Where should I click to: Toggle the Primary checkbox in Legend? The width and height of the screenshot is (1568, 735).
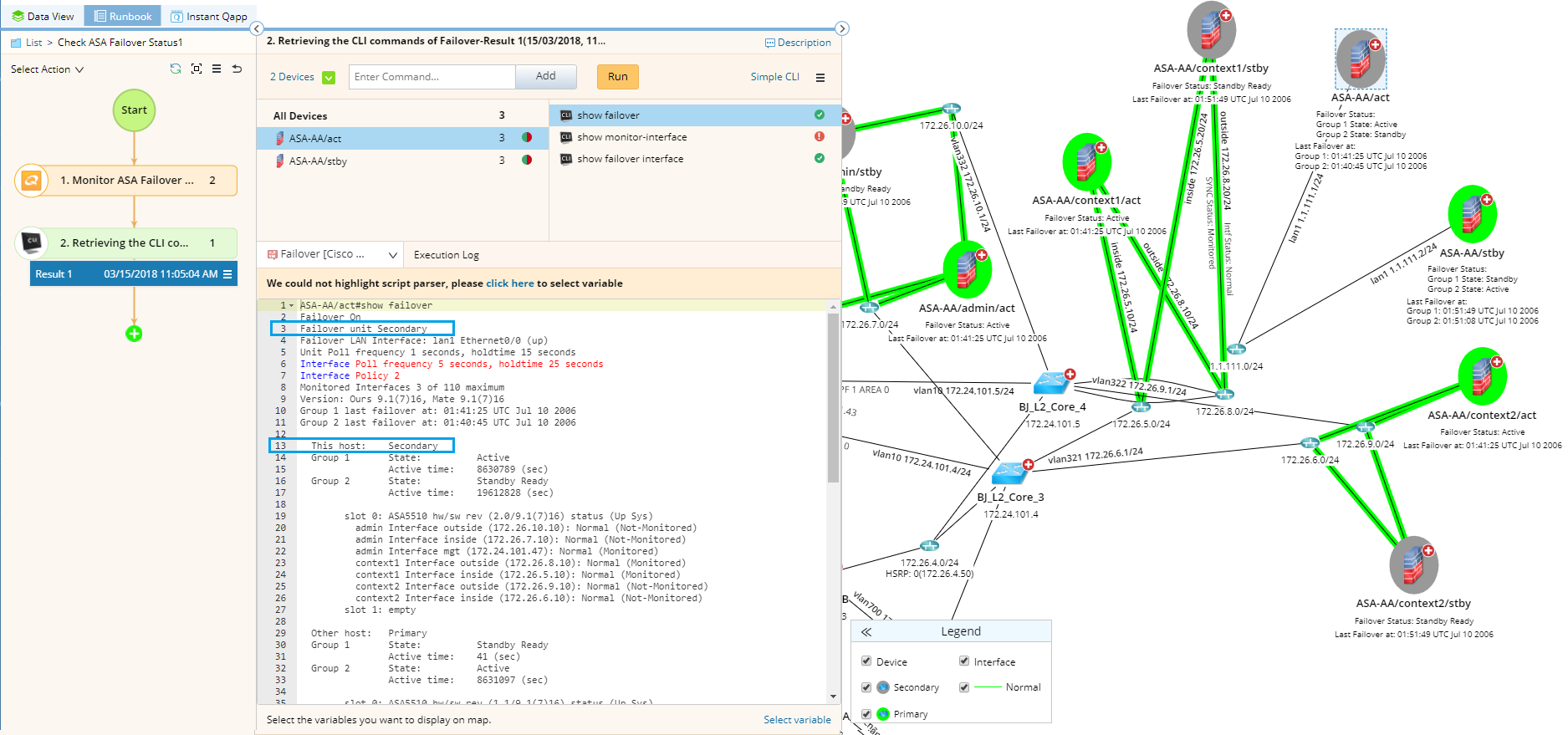[x=866, y=714]
